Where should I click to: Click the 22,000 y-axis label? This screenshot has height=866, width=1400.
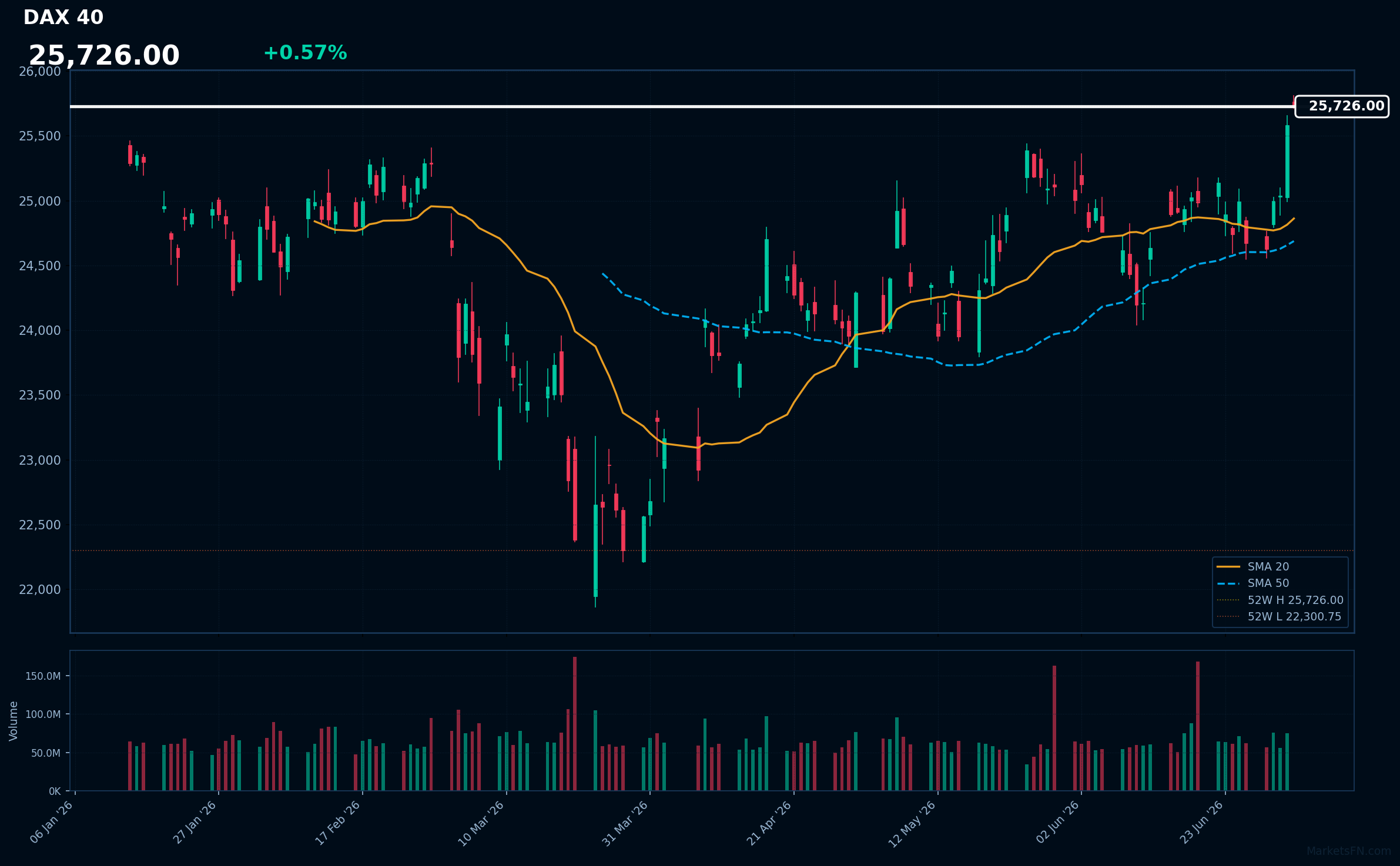tap(40, 590)
